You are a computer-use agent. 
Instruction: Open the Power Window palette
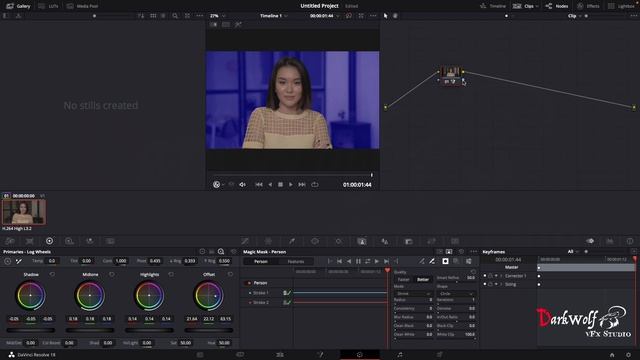point(315,241)
